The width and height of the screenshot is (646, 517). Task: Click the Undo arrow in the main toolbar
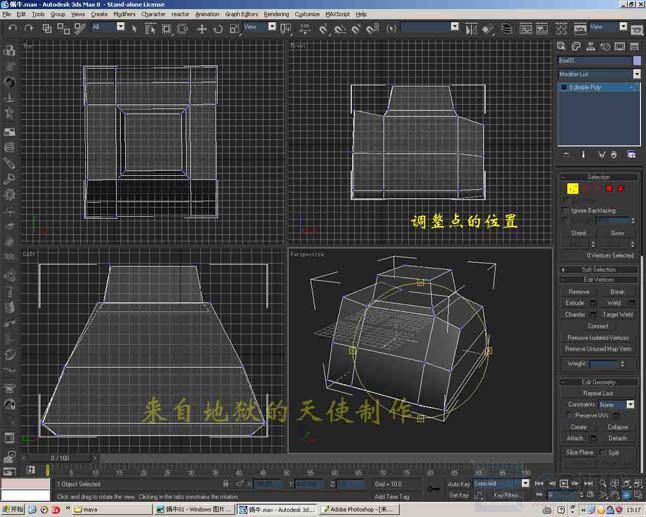pyautogui.click(x=13, y=28)
